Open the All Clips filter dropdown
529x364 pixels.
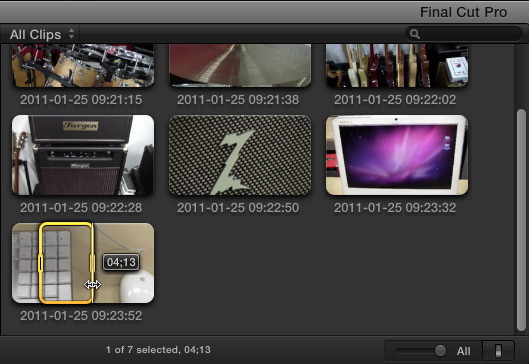pos(42,34)
